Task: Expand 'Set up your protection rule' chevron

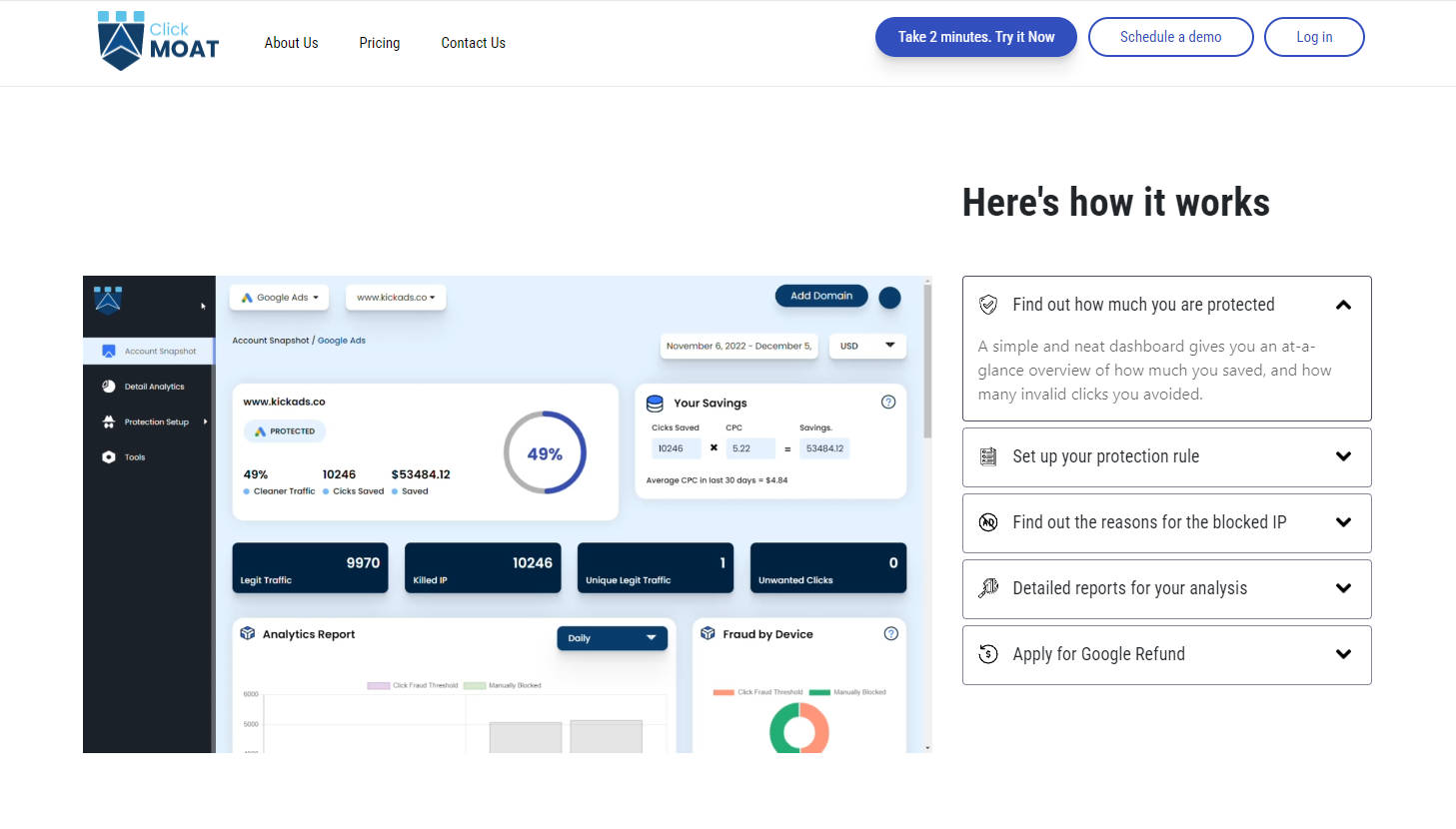Action: coord(1343,456)
